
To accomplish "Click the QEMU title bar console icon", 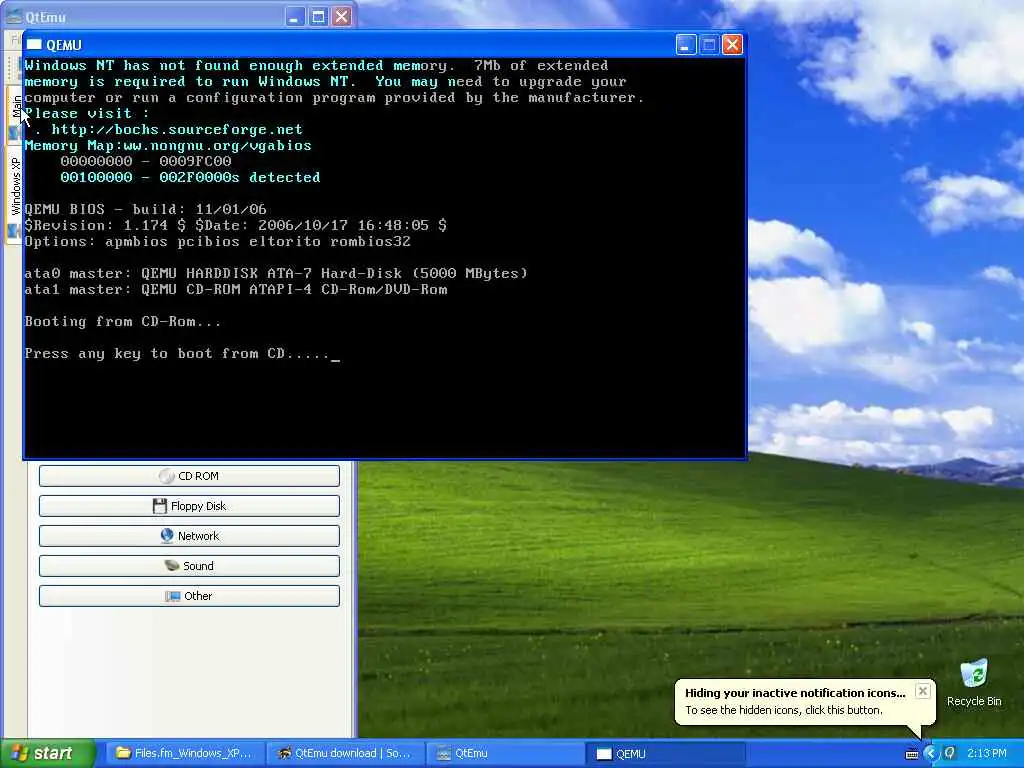I will coord(34,44).
